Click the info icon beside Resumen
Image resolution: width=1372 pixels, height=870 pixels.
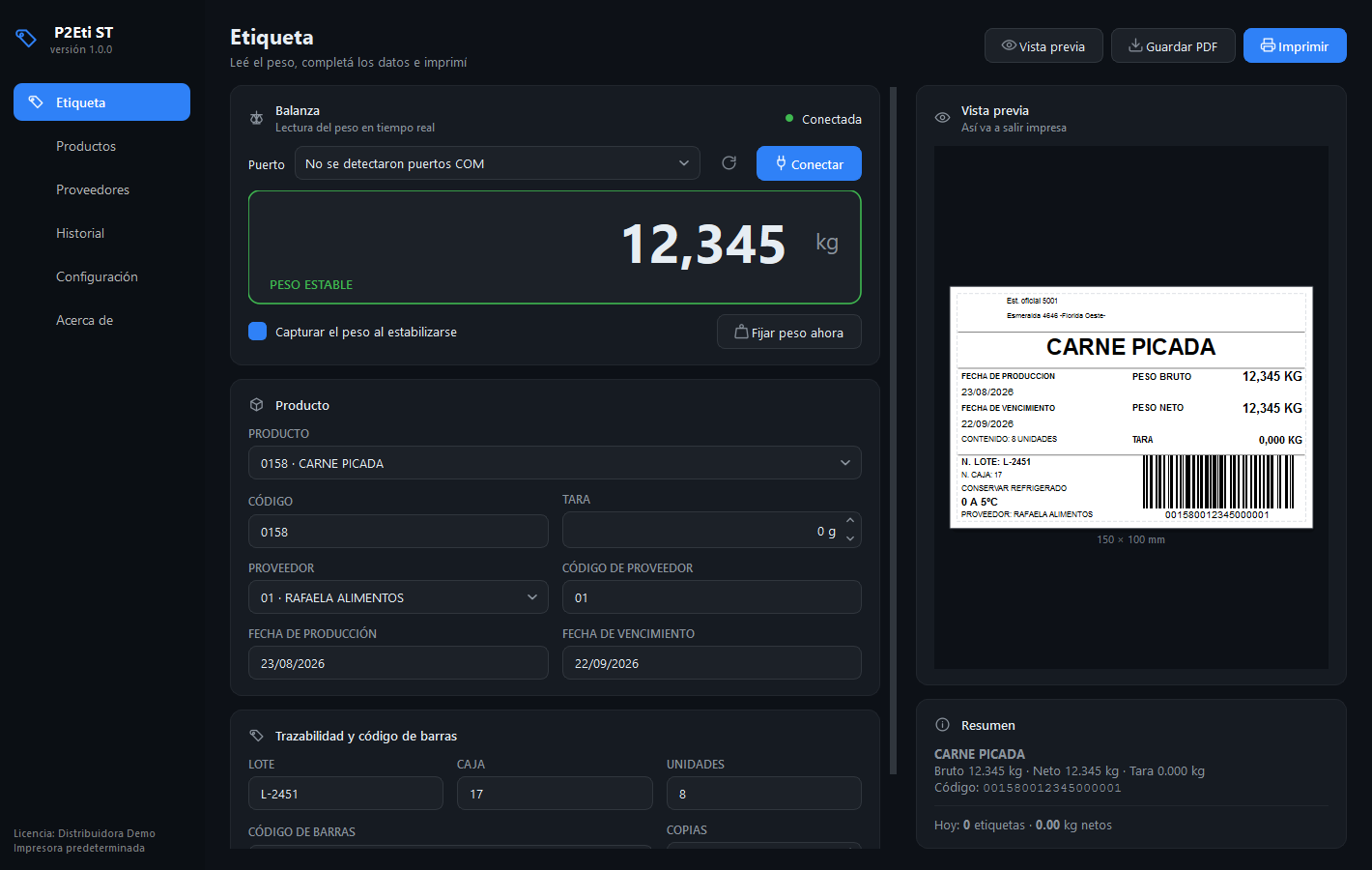pos(942,725)
